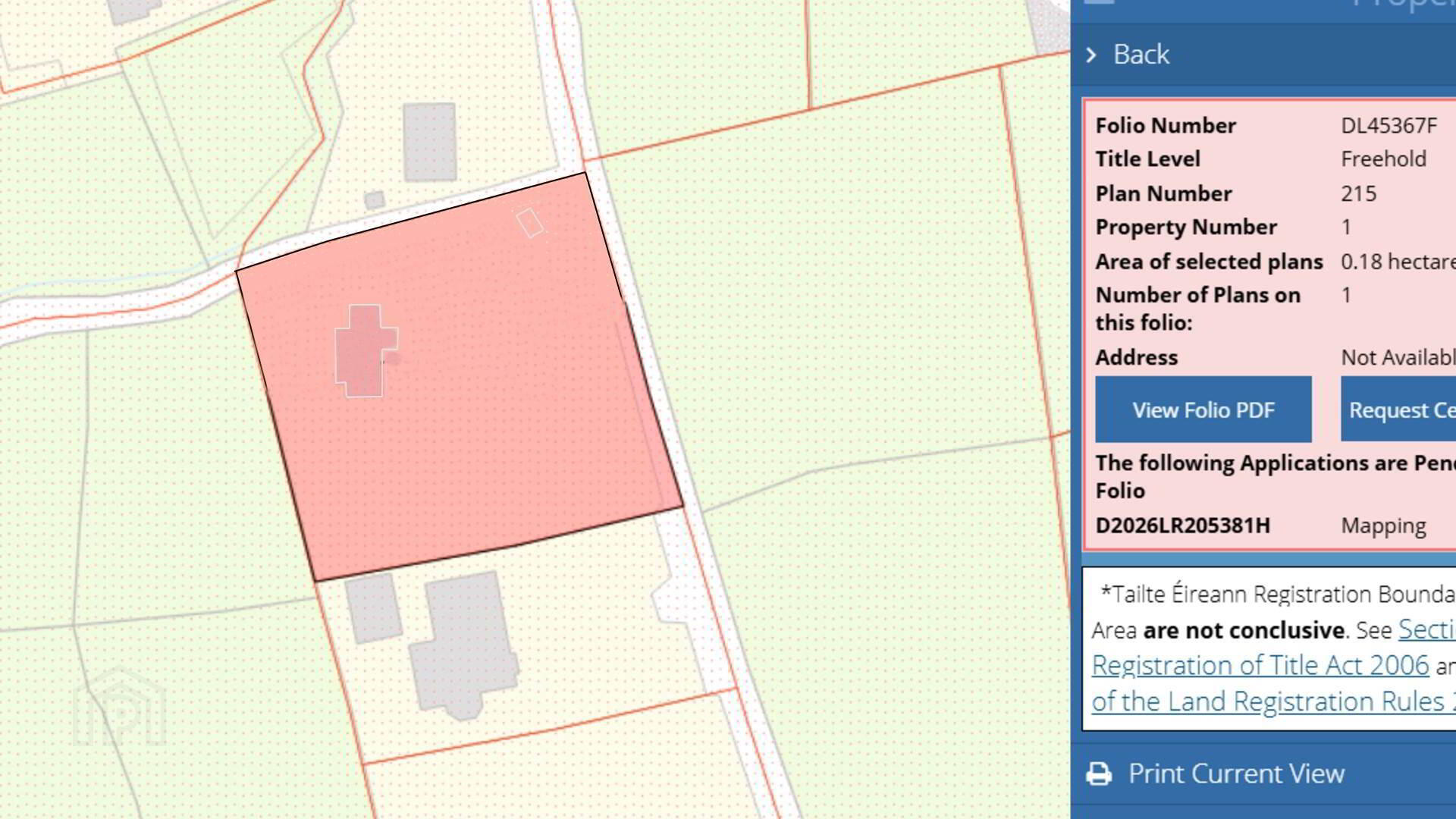Click the Mapping application type text
1456x819 pixels.
(x=1383, y=526)
